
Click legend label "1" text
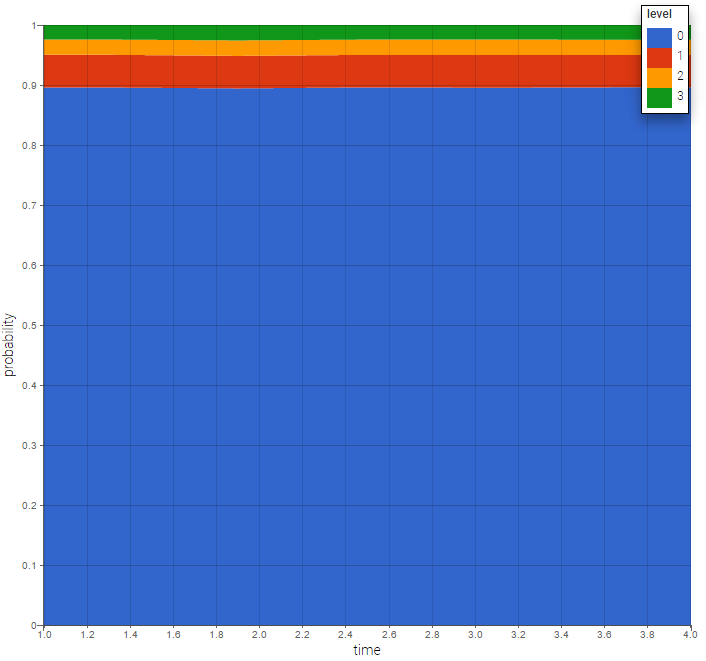pos(680,56)
